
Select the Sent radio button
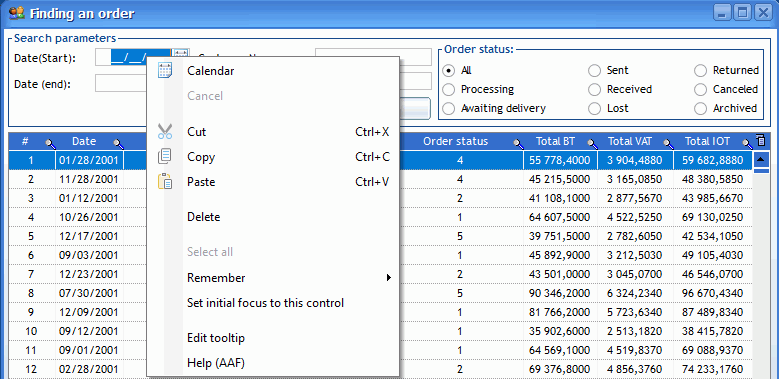click(595, 71)
